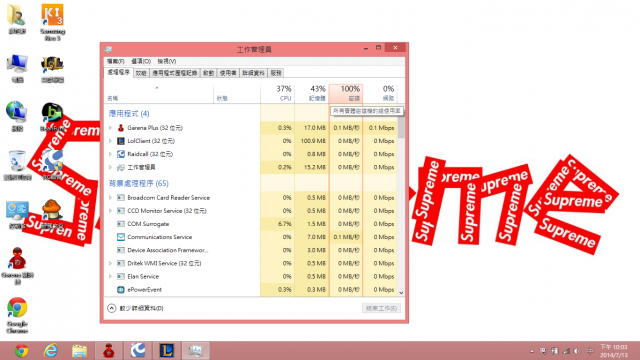Click the 100.9 MB memory cell of LolClient
Image resolution: width=640 pixels, height=360 pixels.
[312, 141]
